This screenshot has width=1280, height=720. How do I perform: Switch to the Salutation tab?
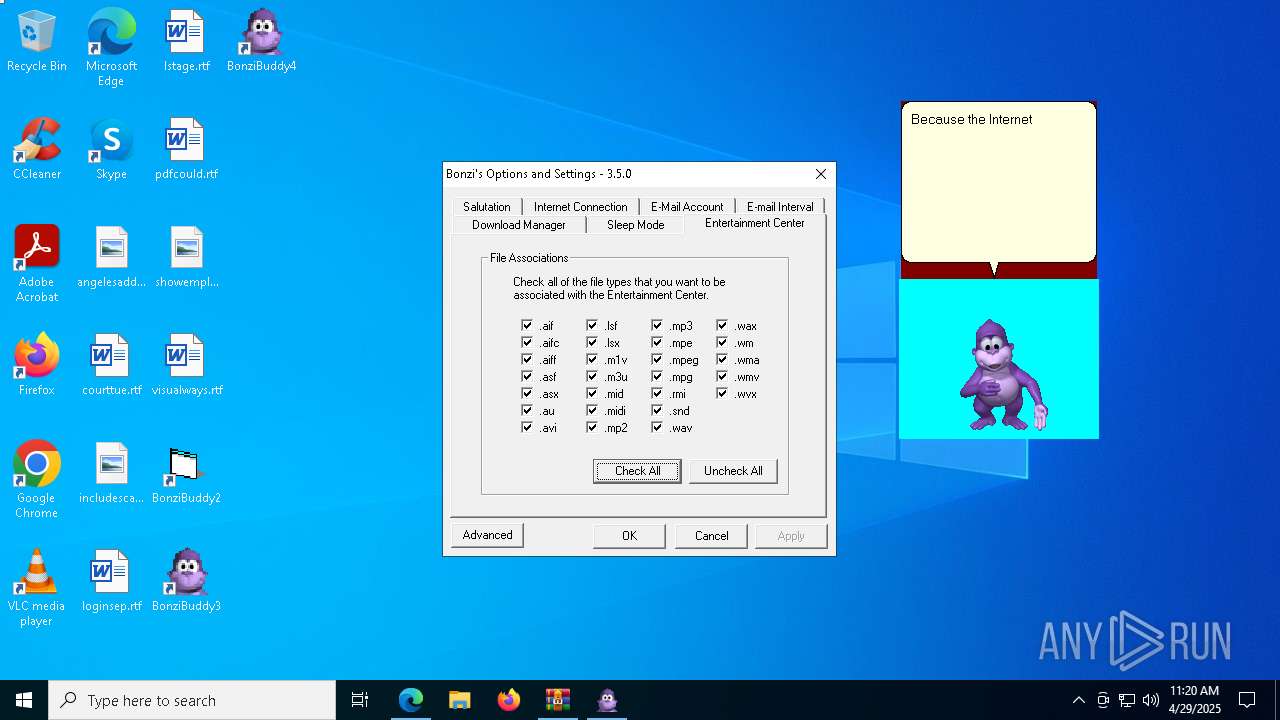(487, 207)
